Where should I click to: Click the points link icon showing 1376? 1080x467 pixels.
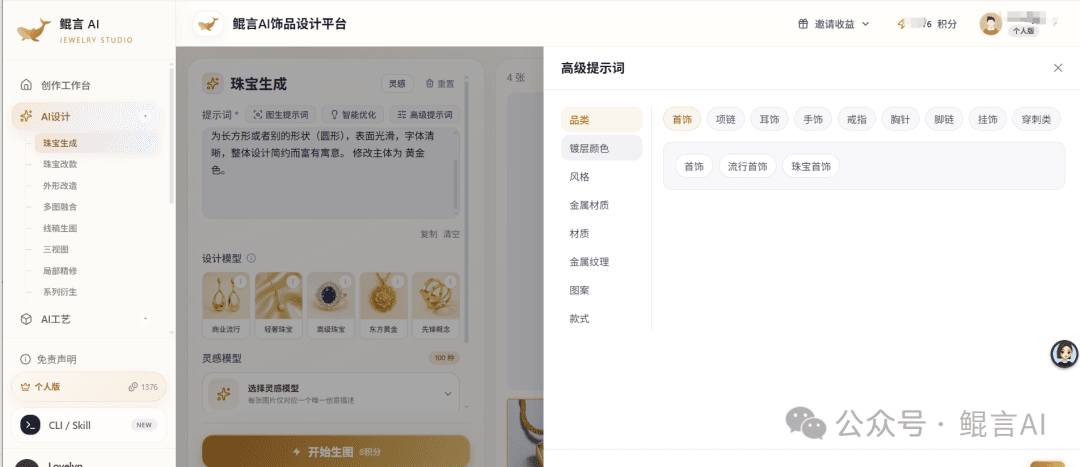click(x=133, y=387)
